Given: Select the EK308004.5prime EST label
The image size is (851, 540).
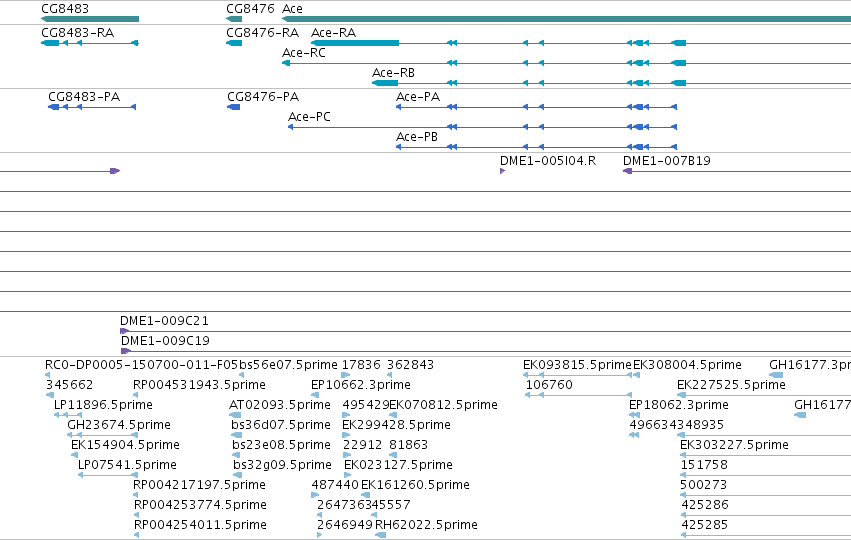Looking at the screenshot, I should (x=687, y=365).
